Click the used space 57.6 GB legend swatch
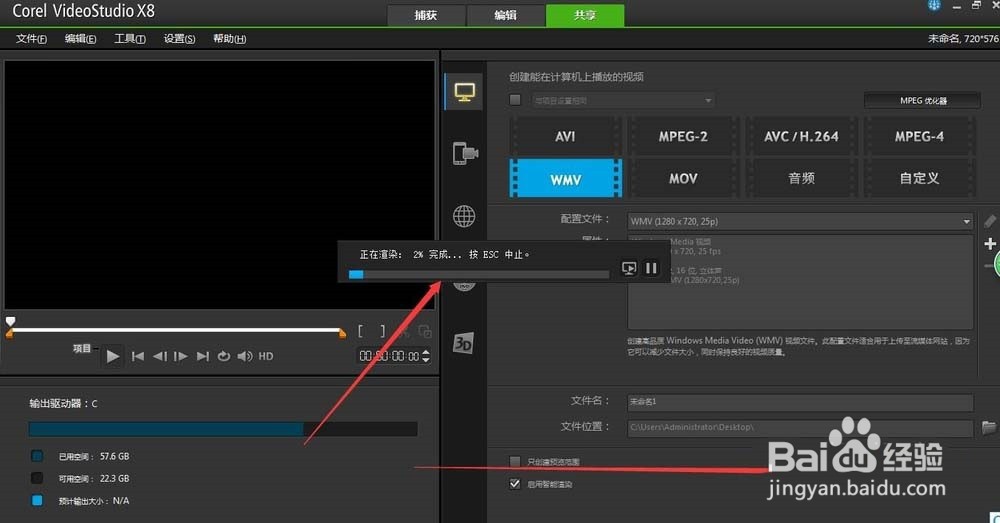1000x523 pixels. point(37,456)
